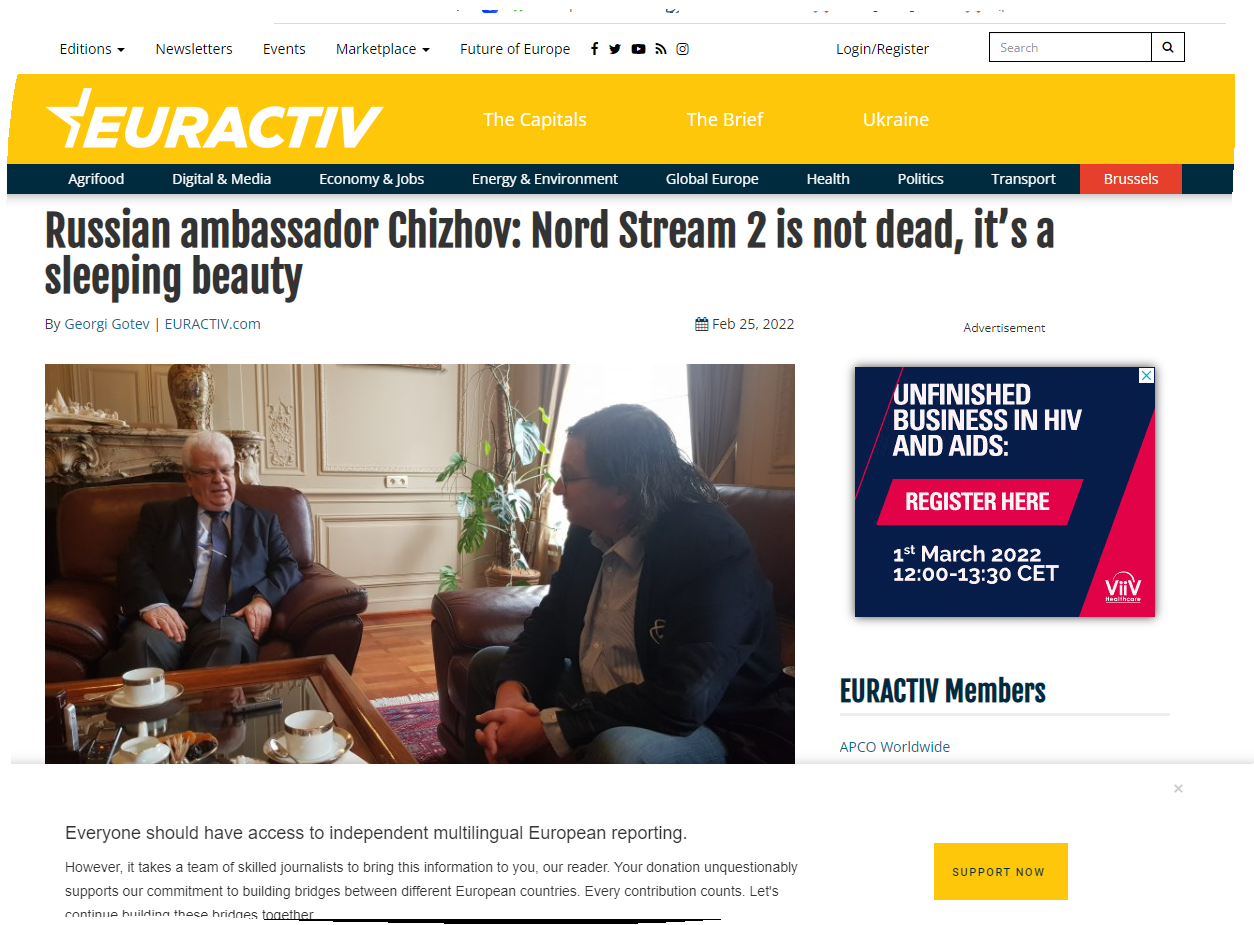Close the HIV advertisement banner
Viewport: 1254px width, 925px height.
(x=1147, y=375)
